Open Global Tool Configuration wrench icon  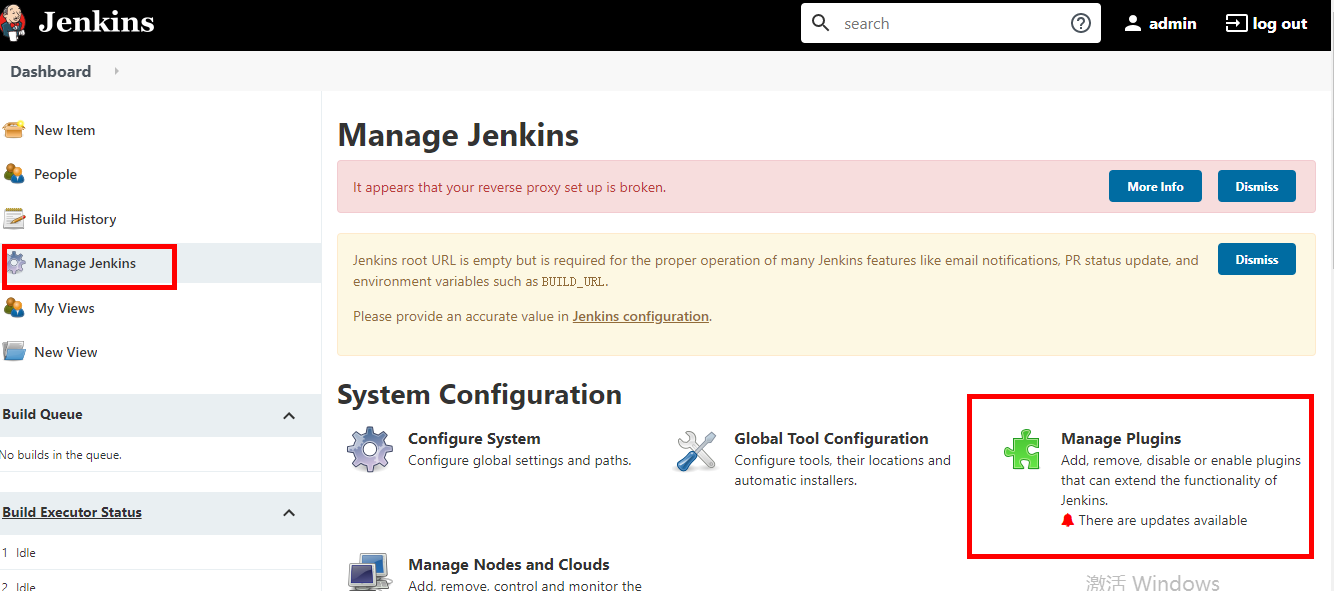pos(696,450)
